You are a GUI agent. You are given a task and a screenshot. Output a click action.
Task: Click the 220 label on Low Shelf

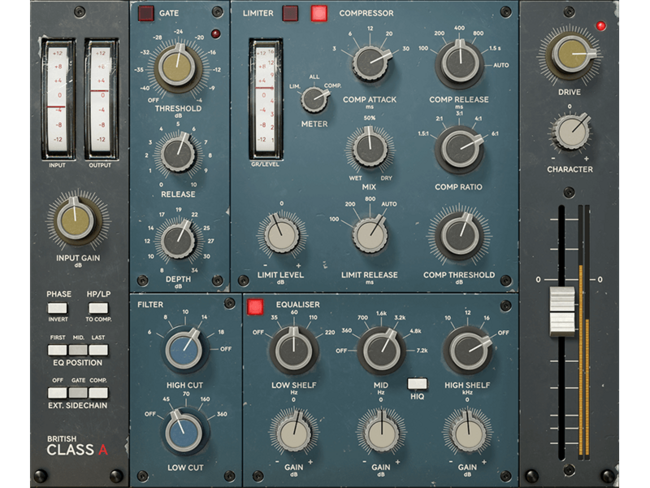pos(330,332)
